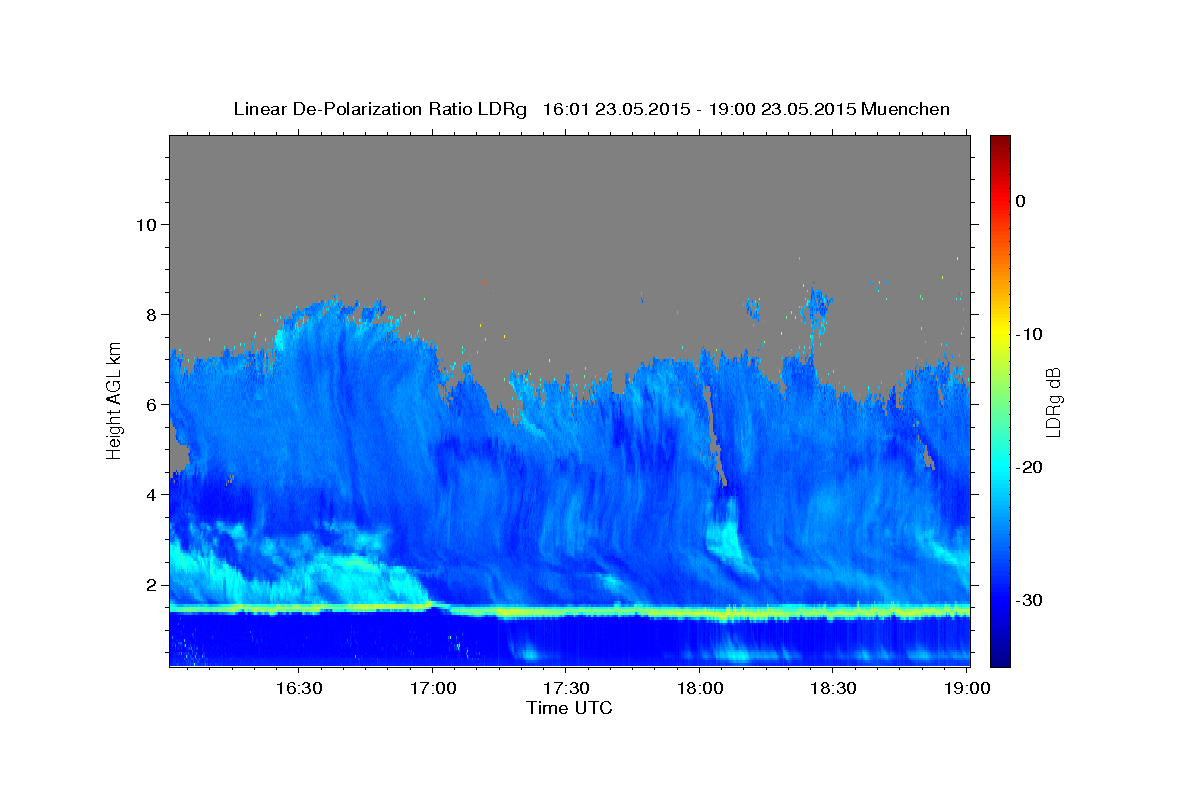This screenshot has height=800, width=1200.
Task: Click the height tick label 6
Action: tap(150, 404)
